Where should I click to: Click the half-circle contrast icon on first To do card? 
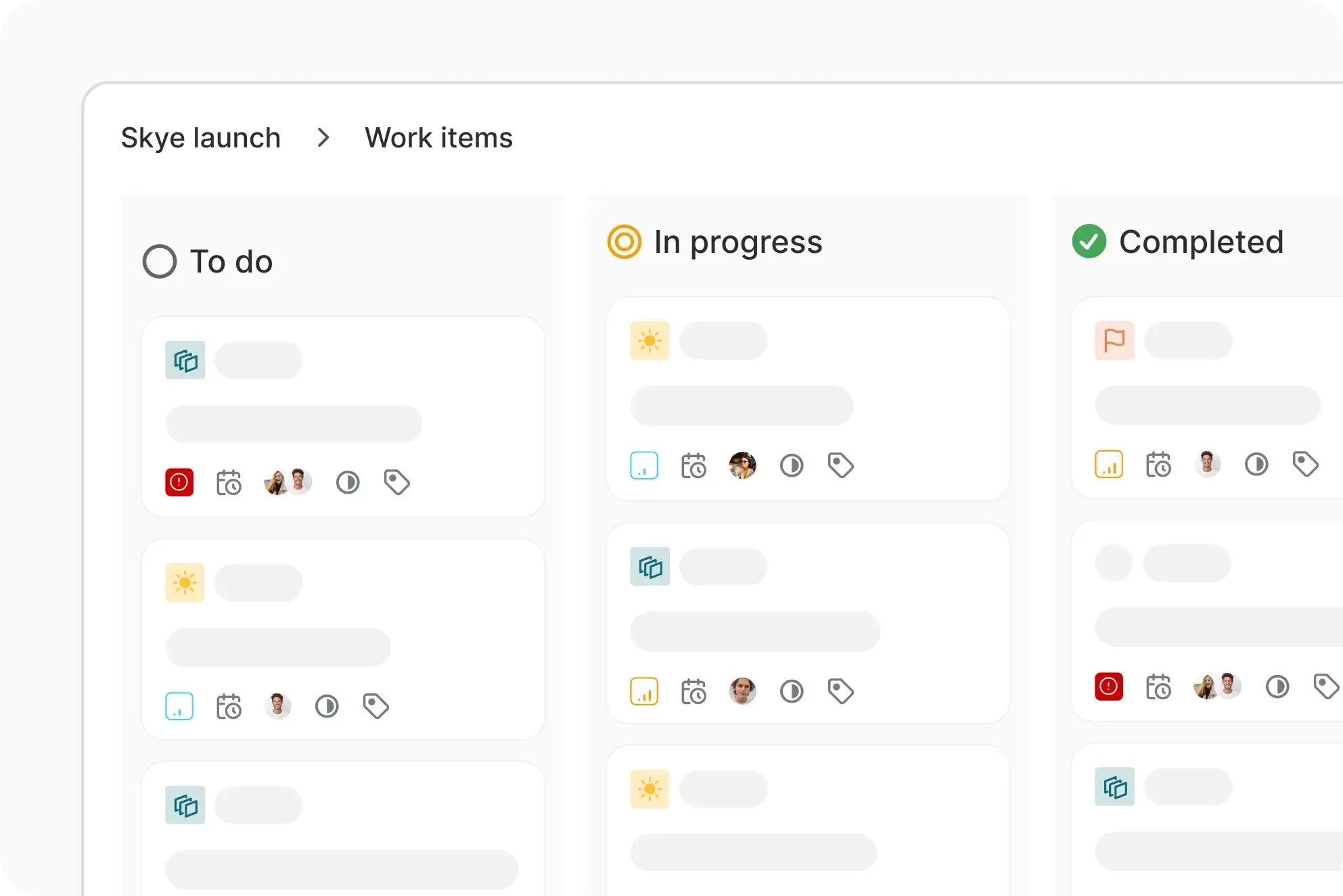348,482
